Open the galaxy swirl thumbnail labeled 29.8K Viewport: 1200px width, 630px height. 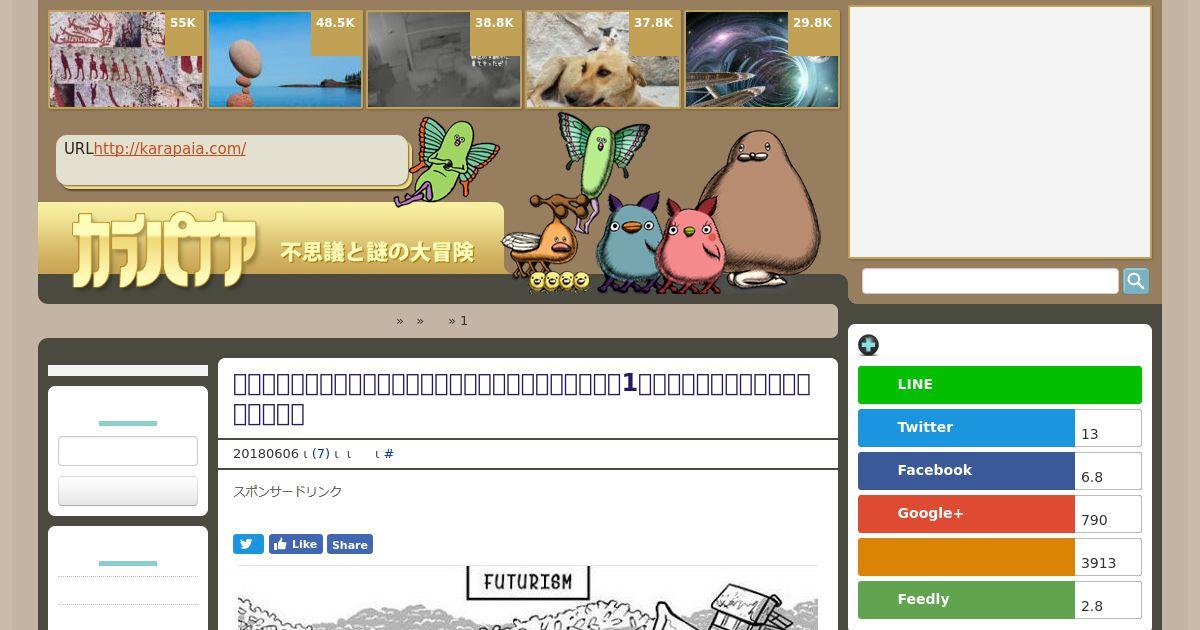(x=762, y=59)
